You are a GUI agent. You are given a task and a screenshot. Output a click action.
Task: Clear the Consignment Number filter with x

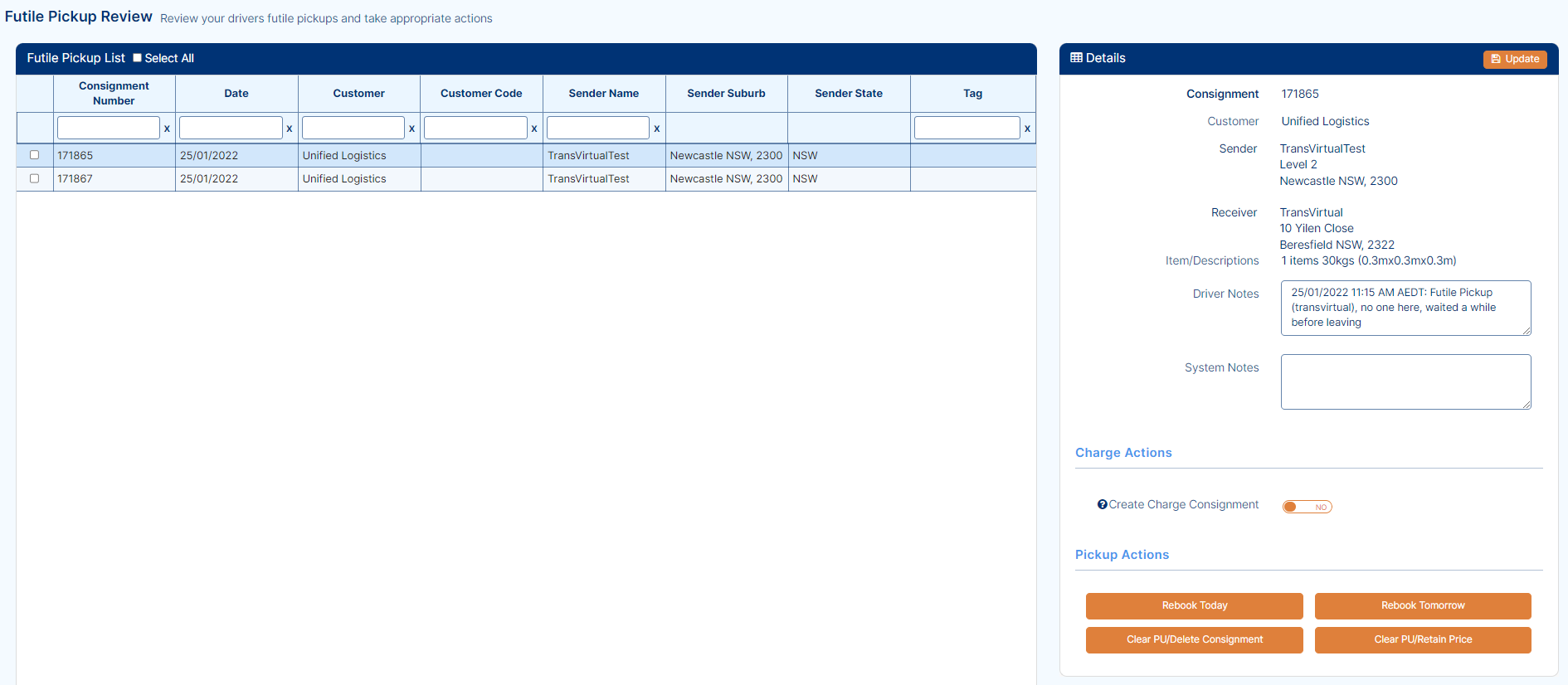click(167, 129)
